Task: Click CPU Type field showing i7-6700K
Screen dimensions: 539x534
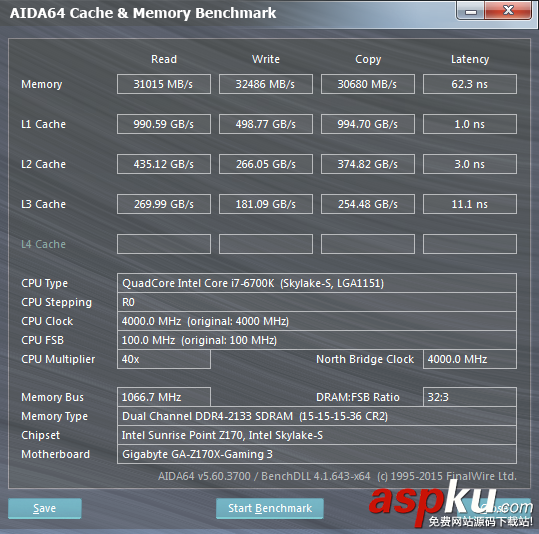Action: coord(317,283)
